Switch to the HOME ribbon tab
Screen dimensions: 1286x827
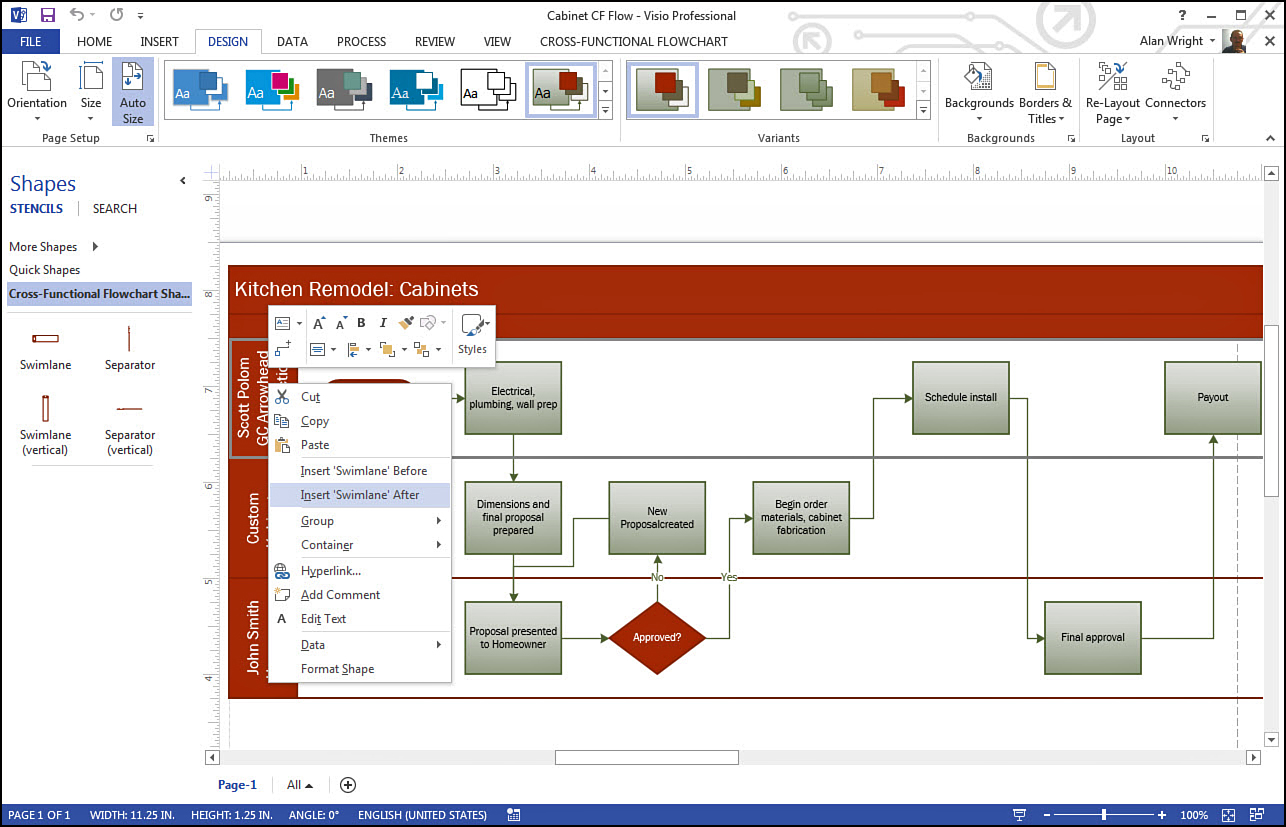pos(95,41)
